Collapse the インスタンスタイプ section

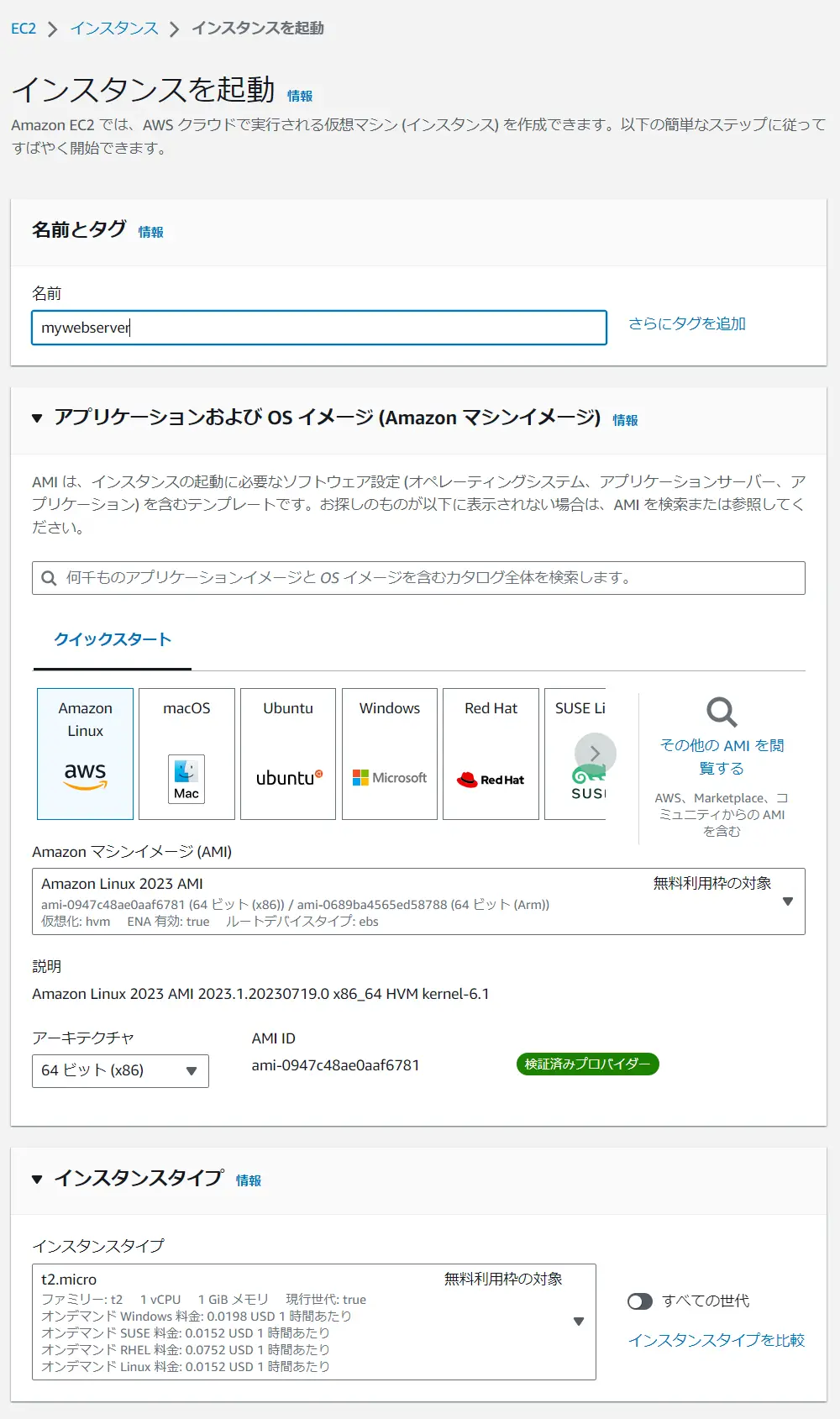tap(37, 1180)
